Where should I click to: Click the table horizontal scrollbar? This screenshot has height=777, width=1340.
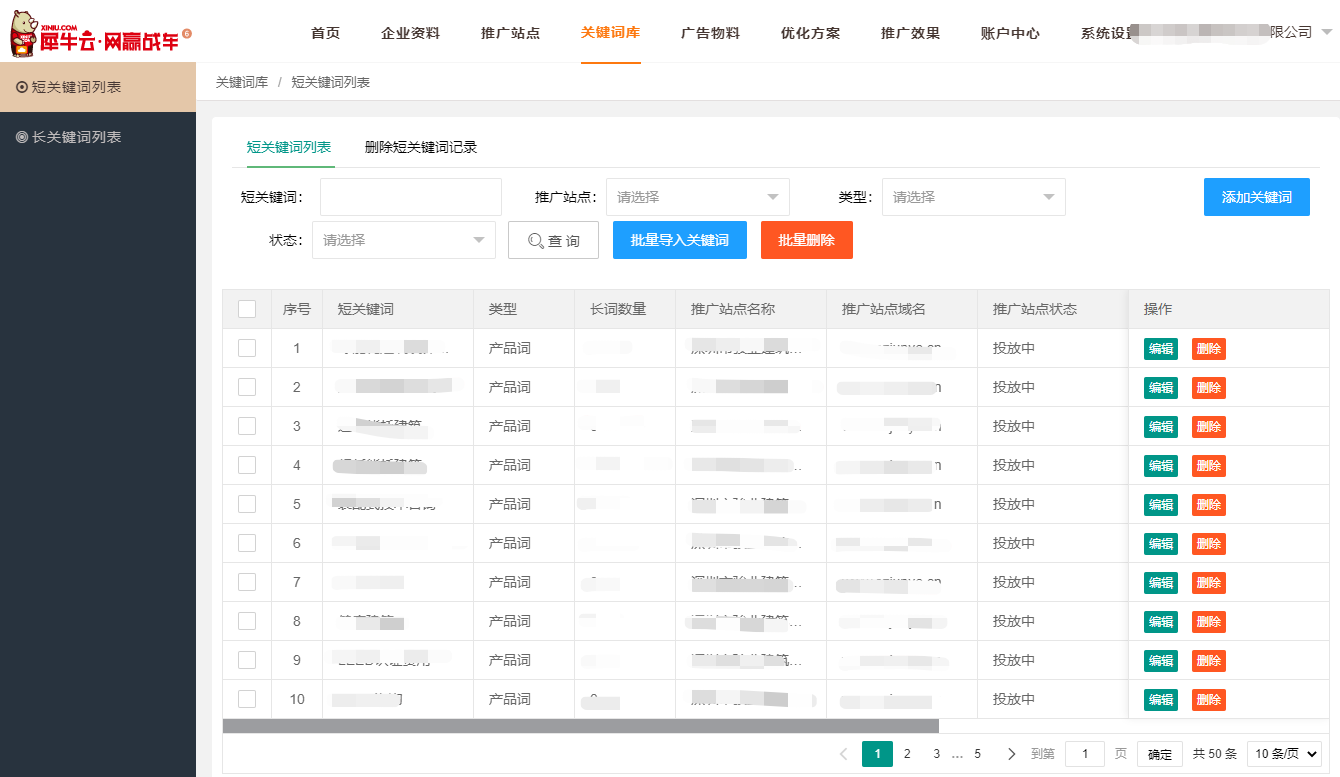(x=581, y=726)
